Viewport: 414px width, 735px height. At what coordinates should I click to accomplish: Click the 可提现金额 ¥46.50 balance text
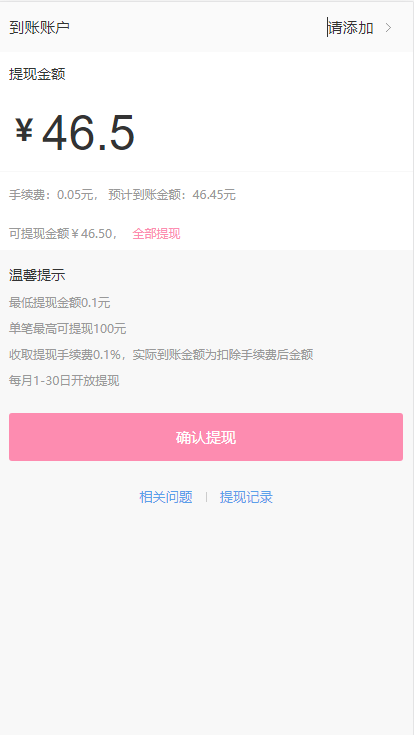[x=63, y=233]
